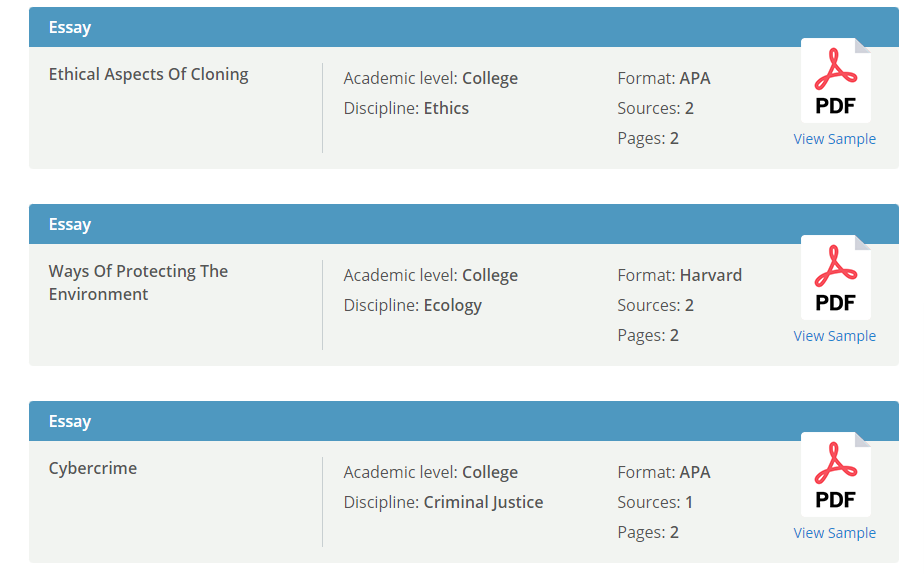Open the PDF icon for Ethical Aspects Of Cloning
Image resolution: width=924 pixels, height=574 pixels.
pos(835,81)
